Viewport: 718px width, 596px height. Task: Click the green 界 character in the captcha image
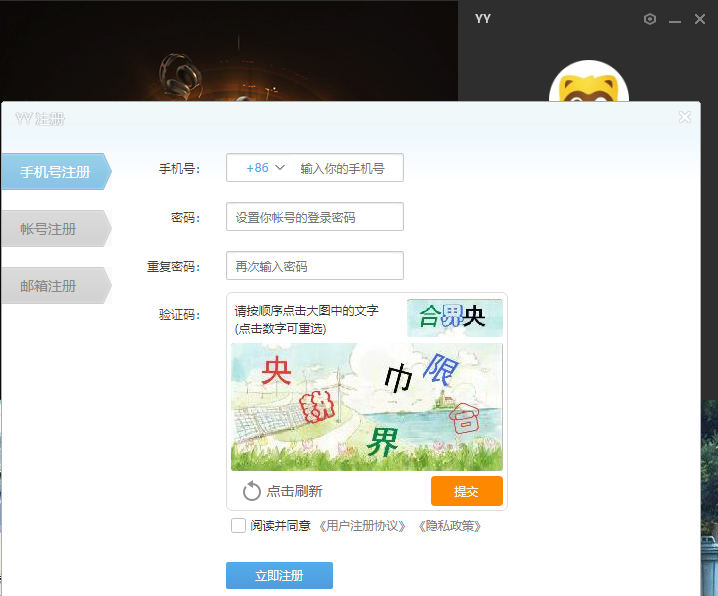point(383,441)
